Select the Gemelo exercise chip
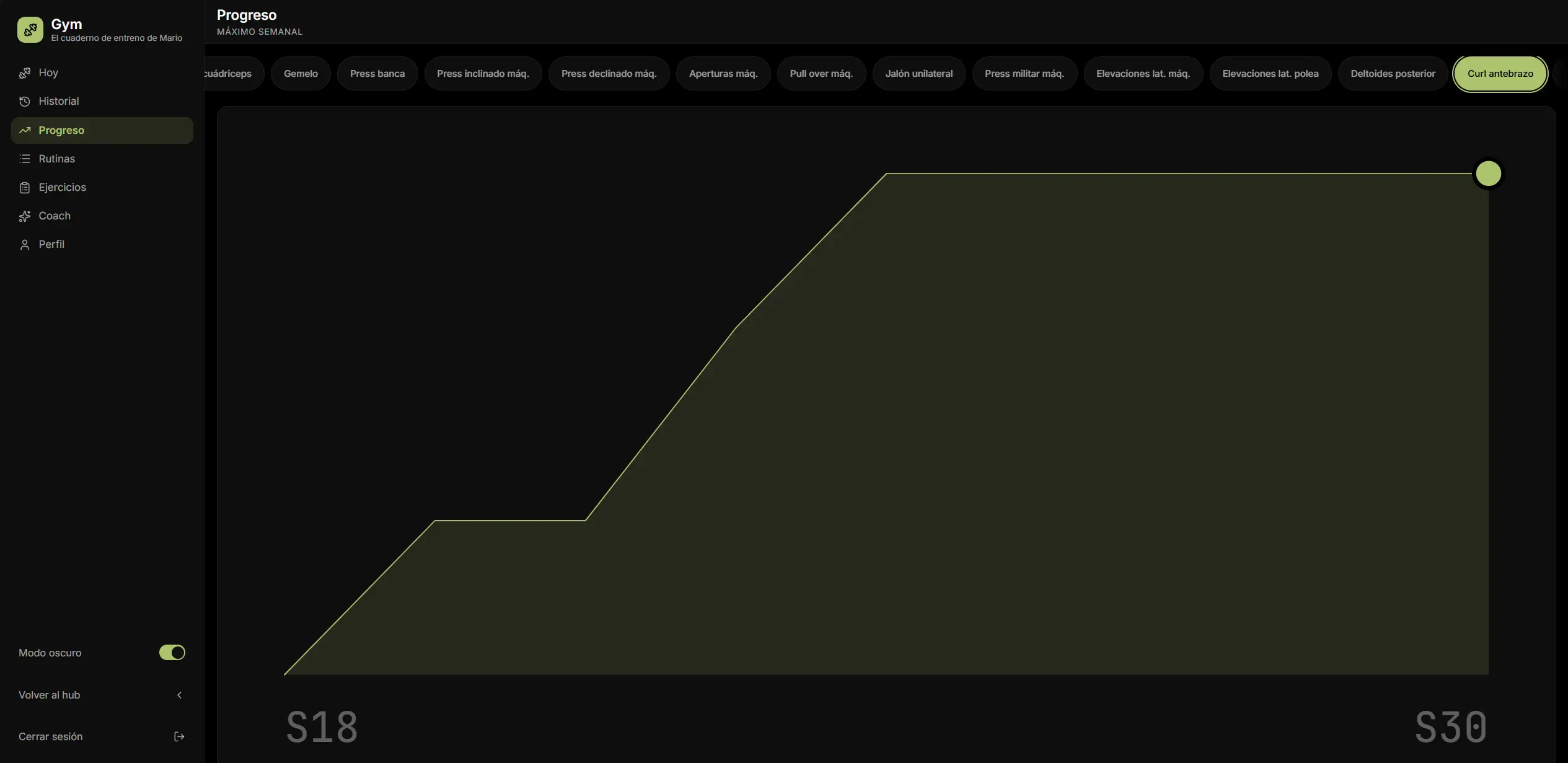The height and width of the screenshot is (763, 1568). click(301, 74)
